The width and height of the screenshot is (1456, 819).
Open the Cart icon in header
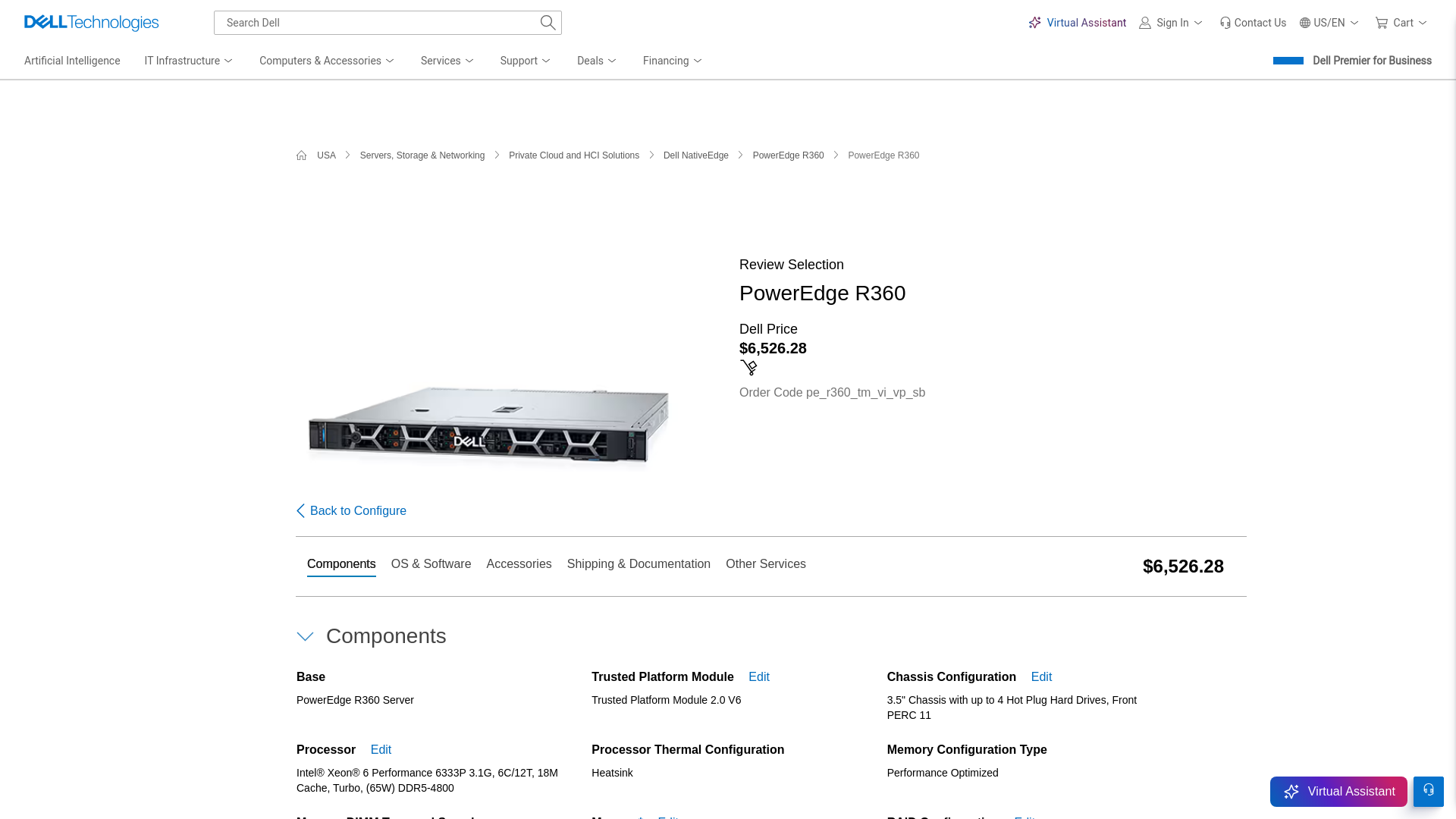tap(1382, 23)
